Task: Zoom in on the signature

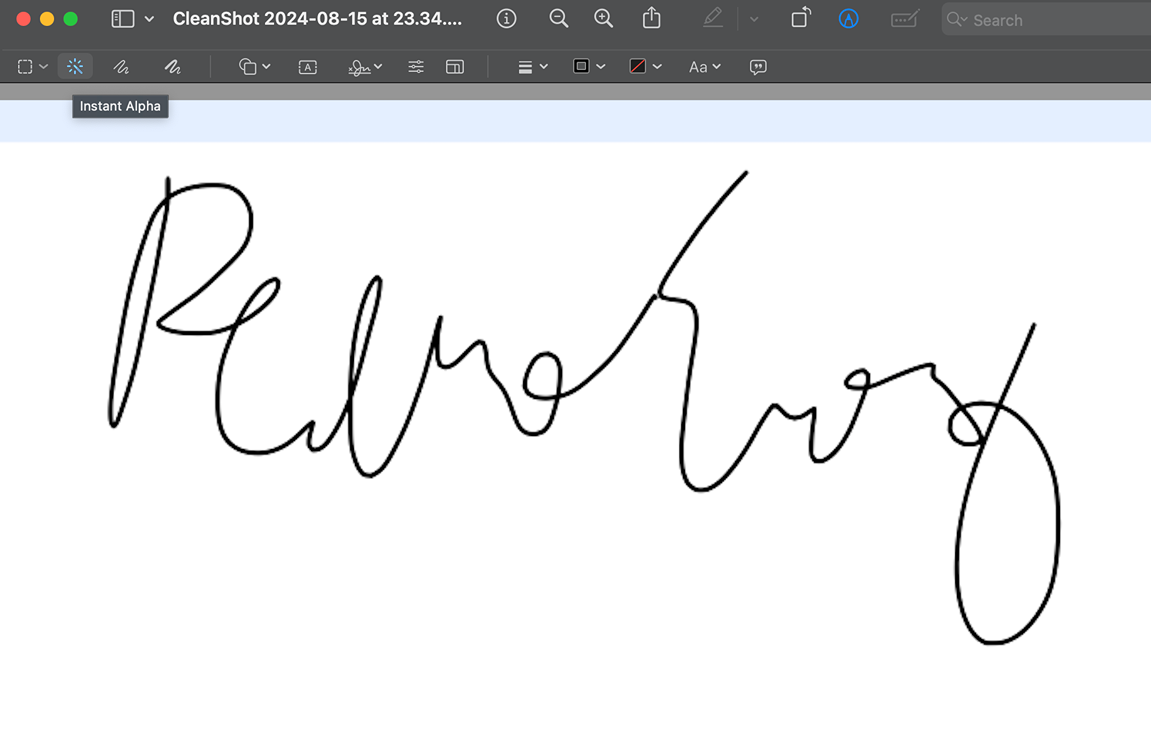Action: [603, 18]
